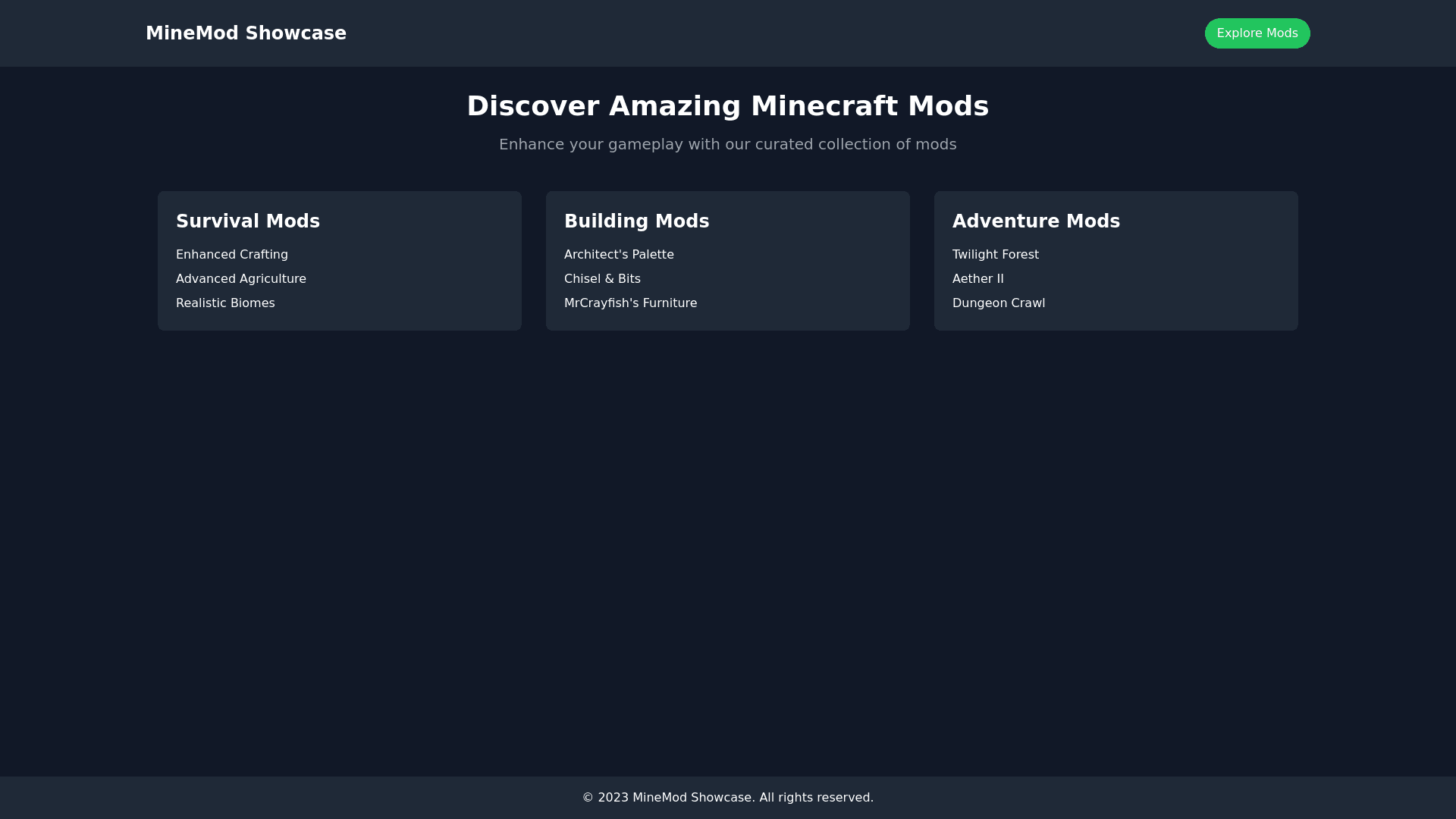
Task: Click the Dungeon Crawl mod
Action: click(x=998, y=303)
